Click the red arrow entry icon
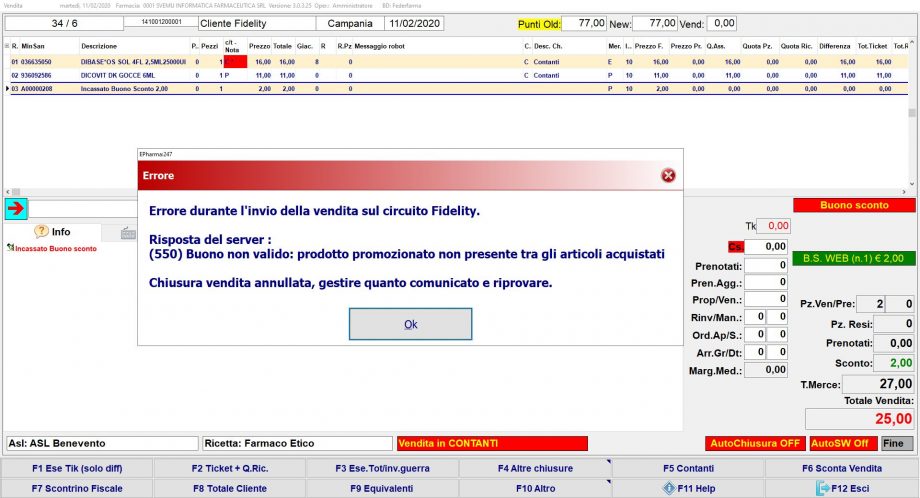Screen dimensions: 920x498 16,208
